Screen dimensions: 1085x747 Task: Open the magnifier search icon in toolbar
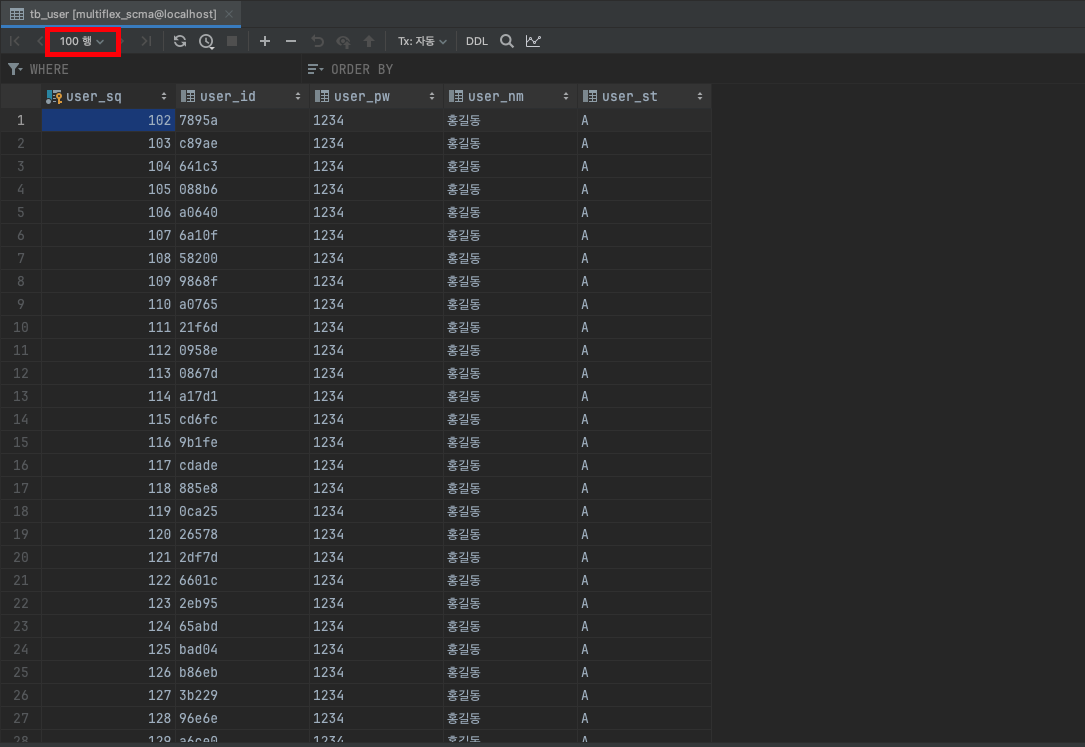(507, 42)
